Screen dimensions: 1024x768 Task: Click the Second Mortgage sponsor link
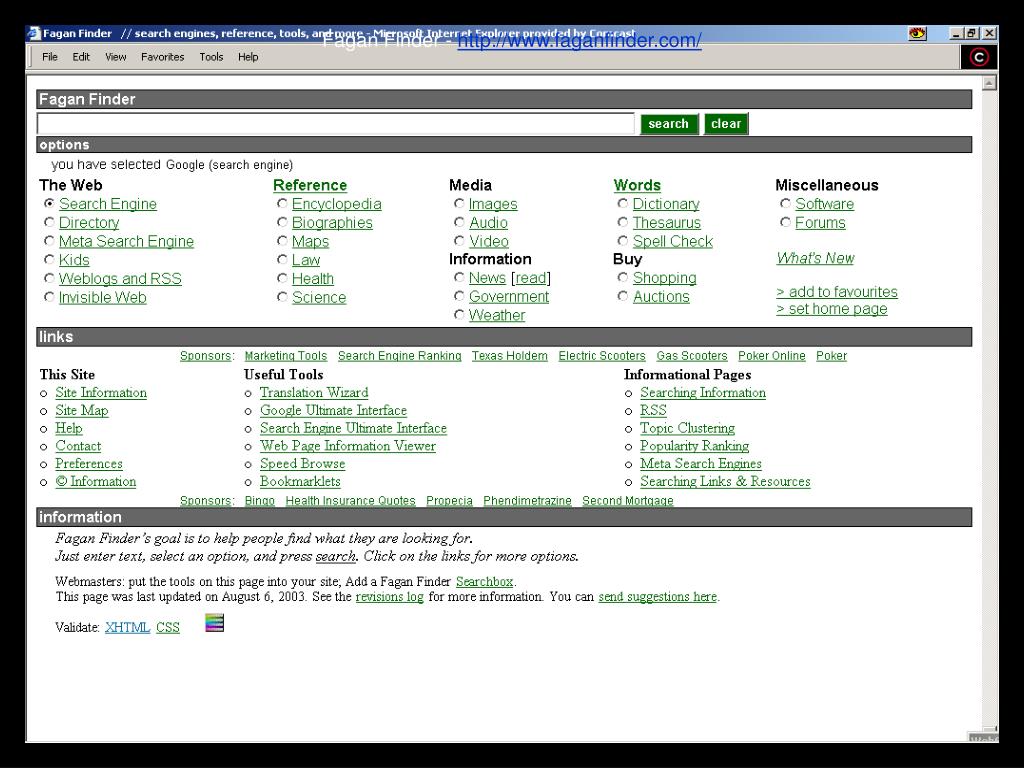pyautogui.click(x=628, y=501)
